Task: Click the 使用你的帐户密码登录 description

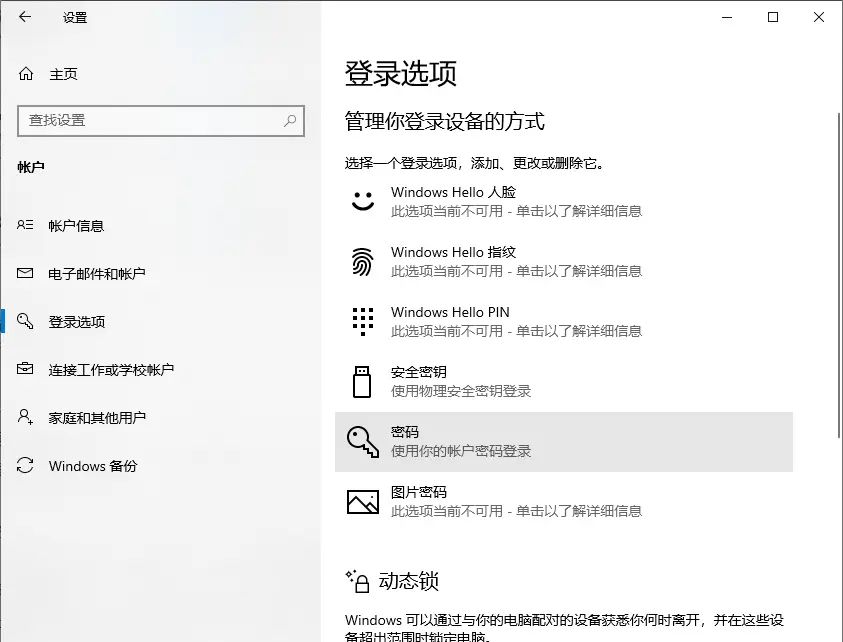Action: pyautogui.click(x=461, y=451)
